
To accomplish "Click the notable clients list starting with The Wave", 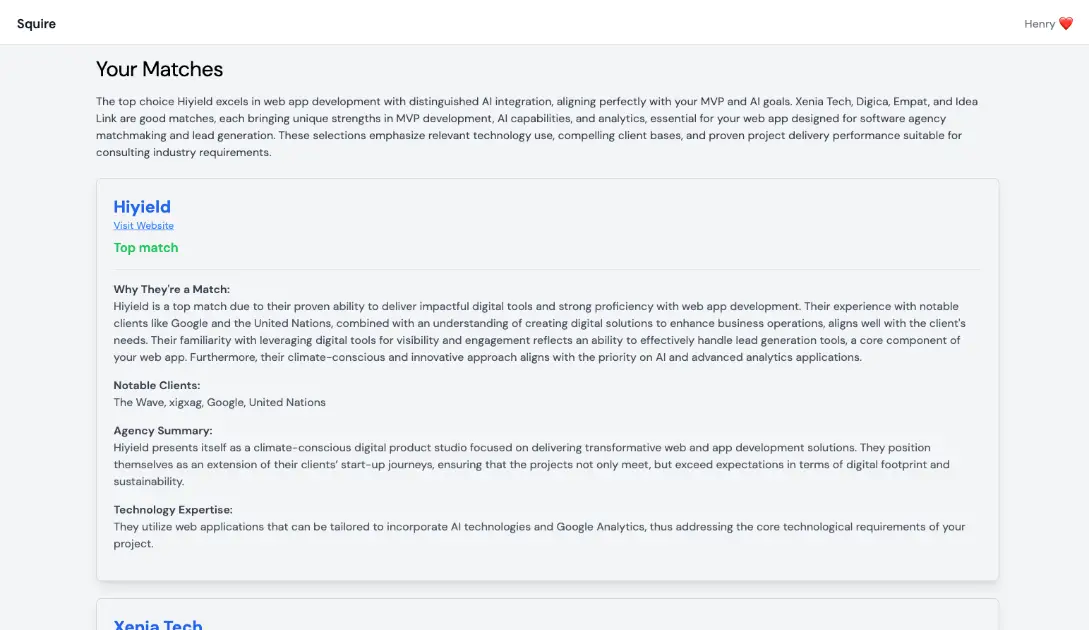I will 219,402.
